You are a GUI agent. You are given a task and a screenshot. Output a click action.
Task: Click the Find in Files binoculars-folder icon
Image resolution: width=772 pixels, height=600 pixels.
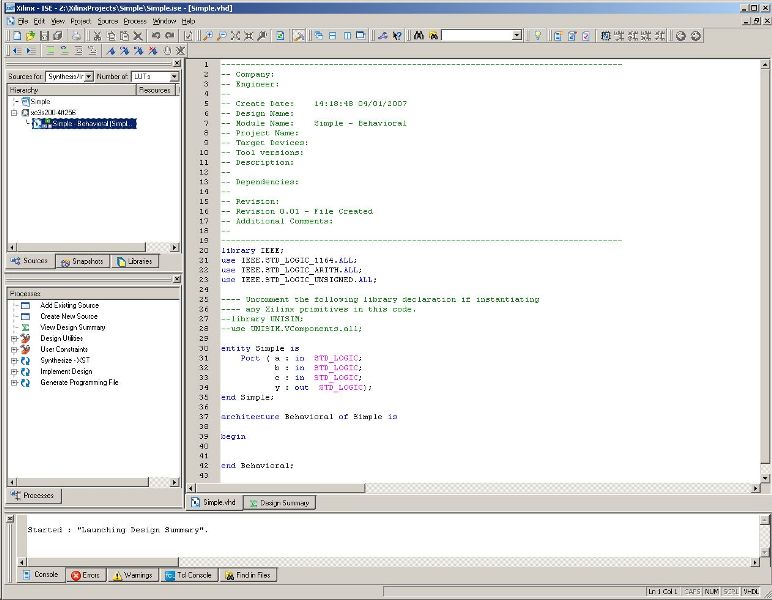click(x=433, y=35)
